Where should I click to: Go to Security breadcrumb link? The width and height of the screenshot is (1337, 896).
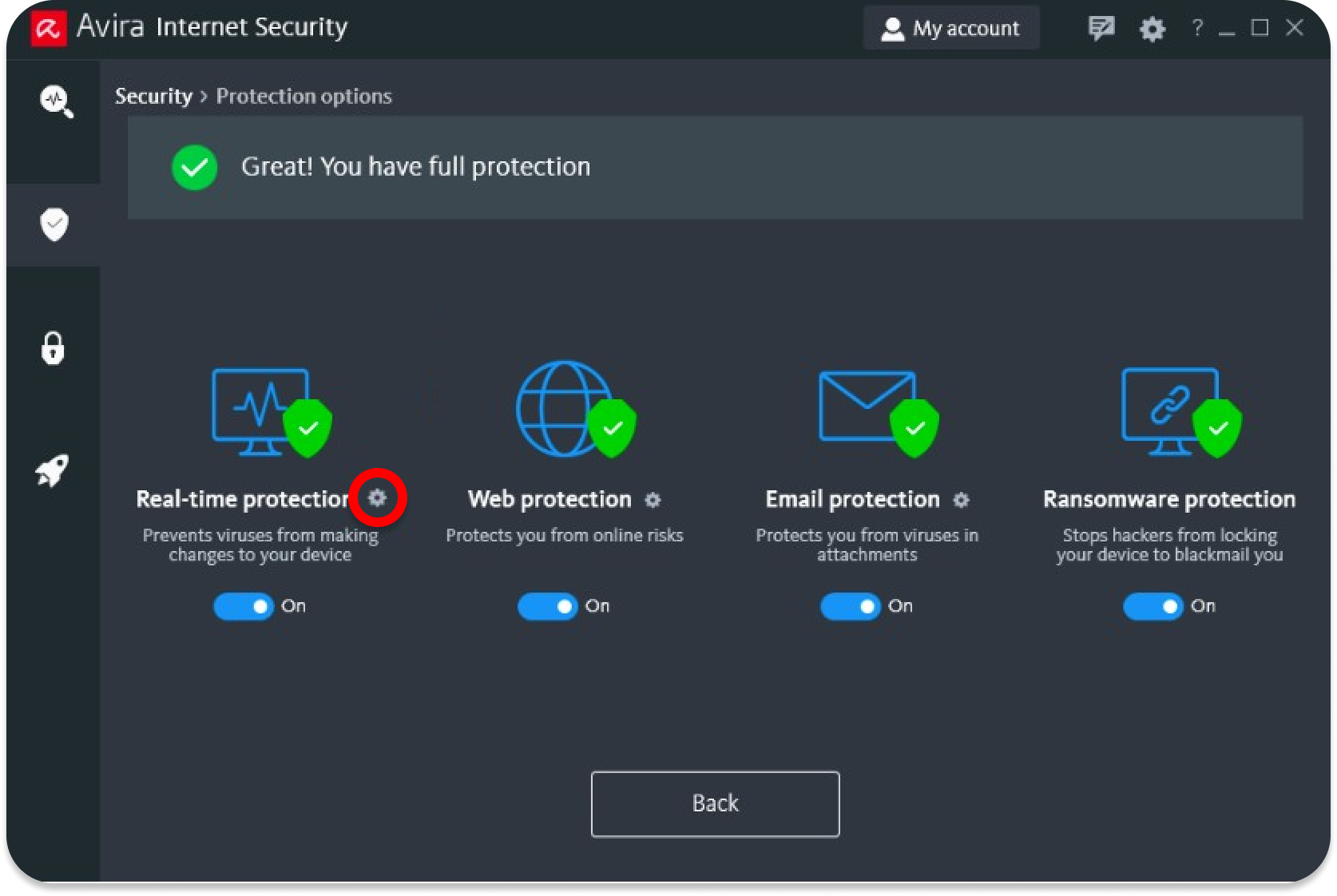[x=153, y=96]
